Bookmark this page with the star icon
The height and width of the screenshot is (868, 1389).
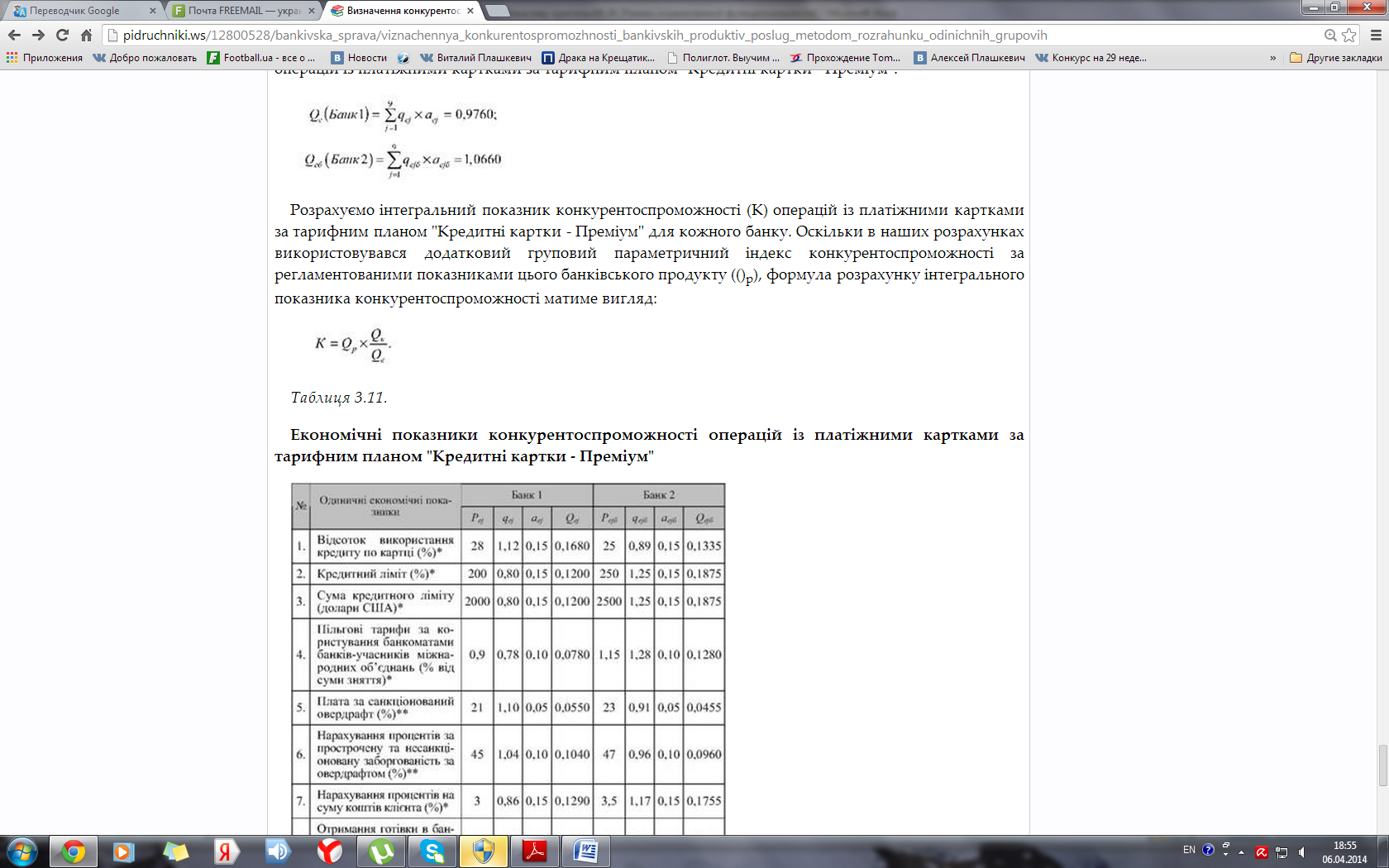click(x=1348, y=35)
